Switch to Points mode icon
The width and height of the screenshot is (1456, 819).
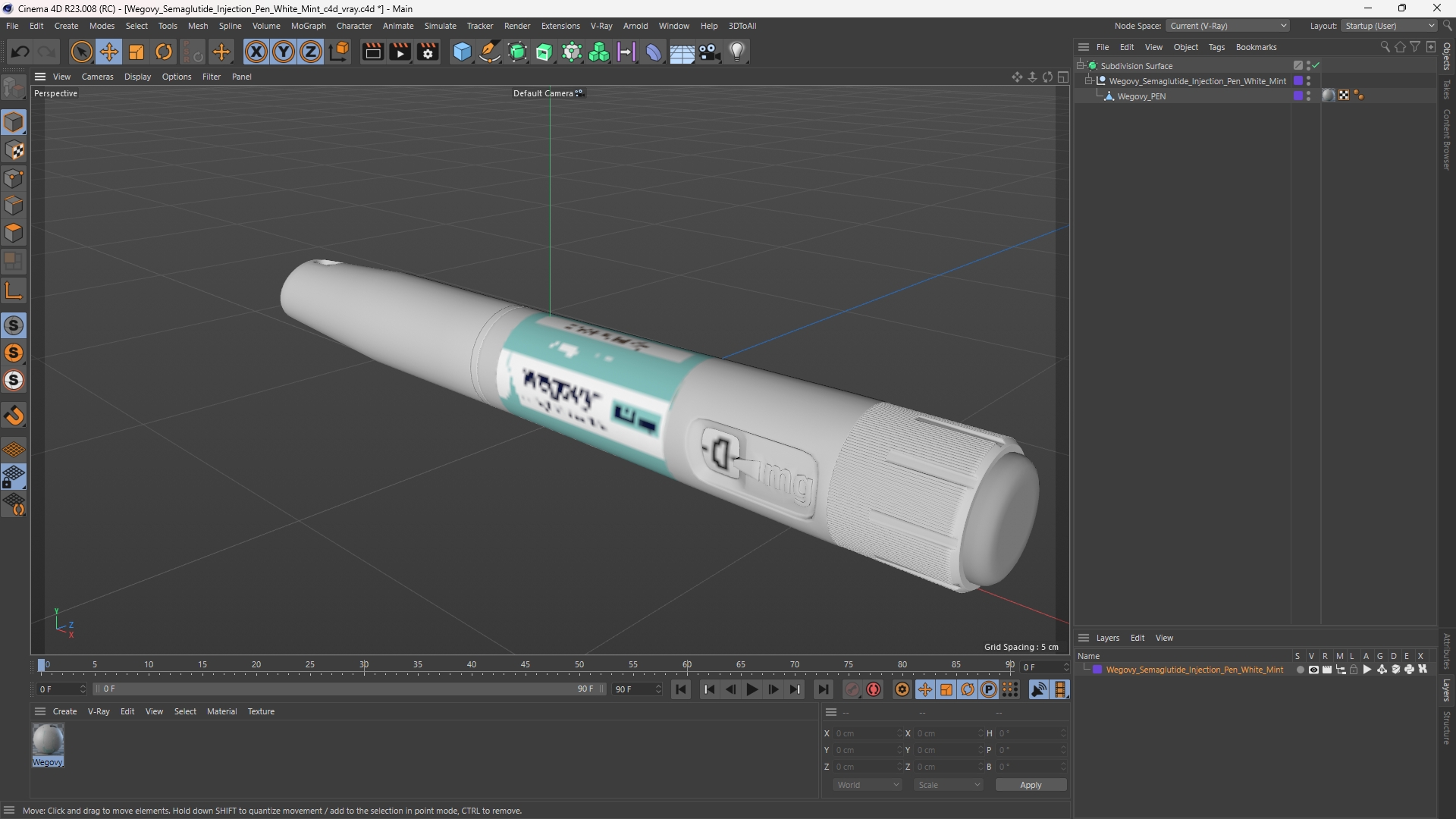click(x=14, y=178)
